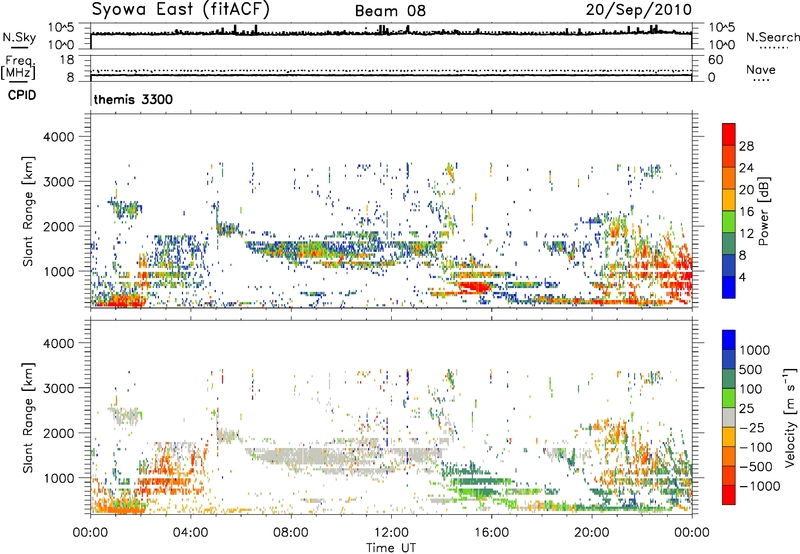This screenshot has width=800, height=554.
Task: Click the 'Power [dB]' colorbar title
Action: (x=764, y=211)
